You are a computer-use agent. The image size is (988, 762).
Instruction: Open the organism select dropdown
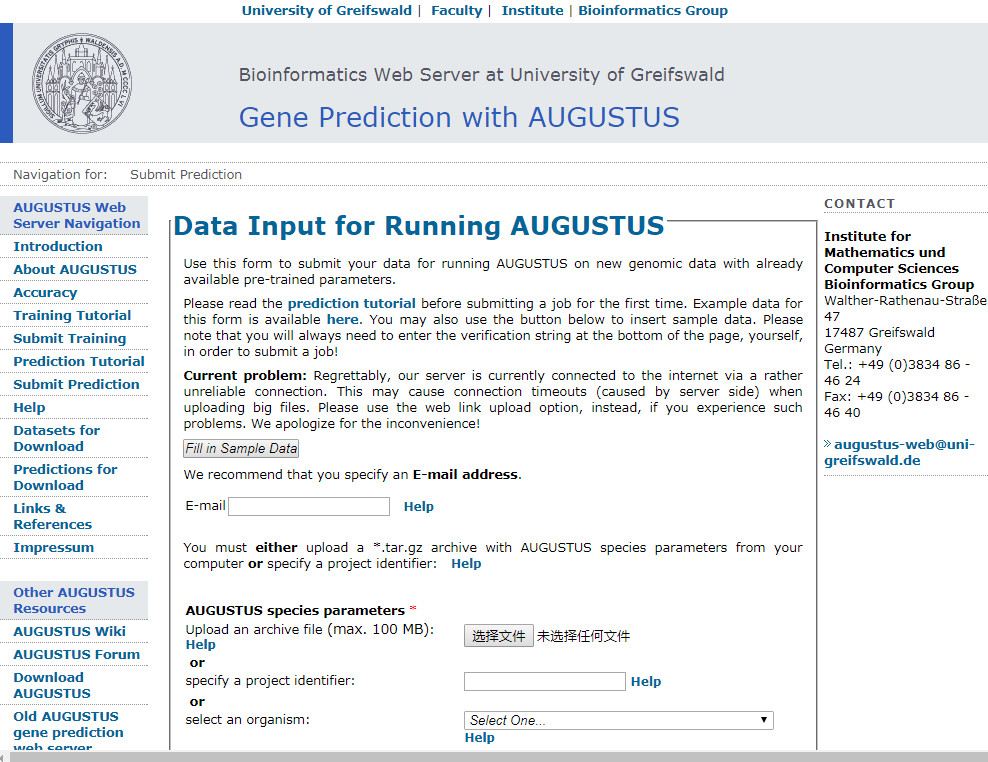618,720
